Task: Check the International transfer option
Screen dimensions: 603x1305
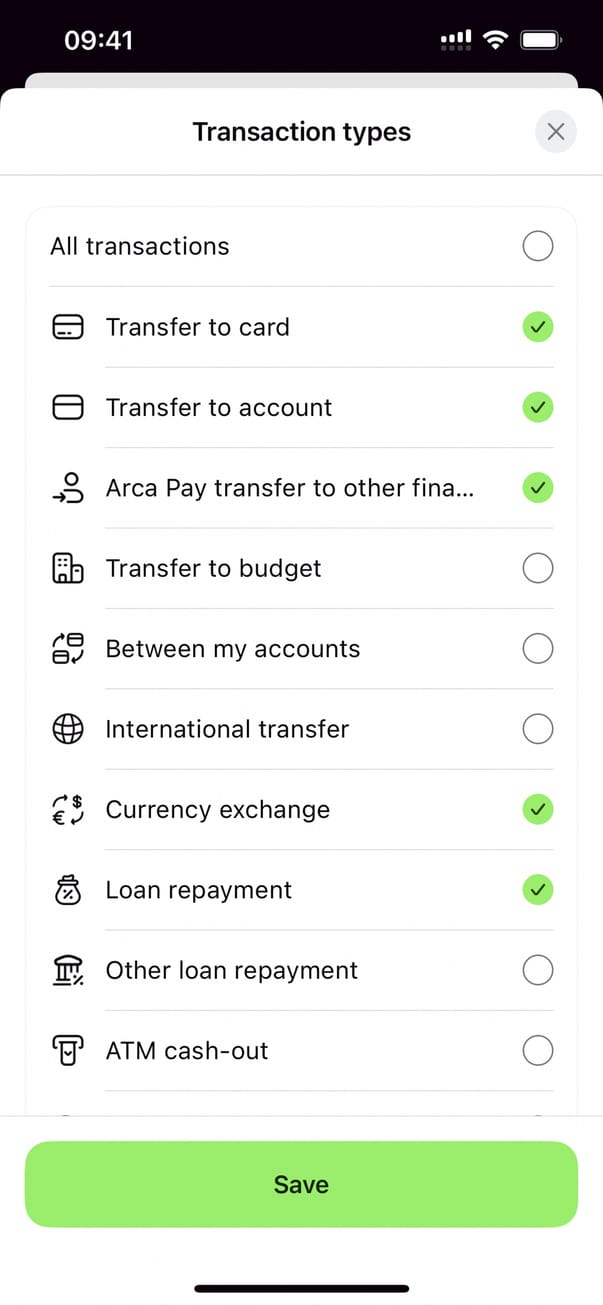Action: tap(538, 729)
